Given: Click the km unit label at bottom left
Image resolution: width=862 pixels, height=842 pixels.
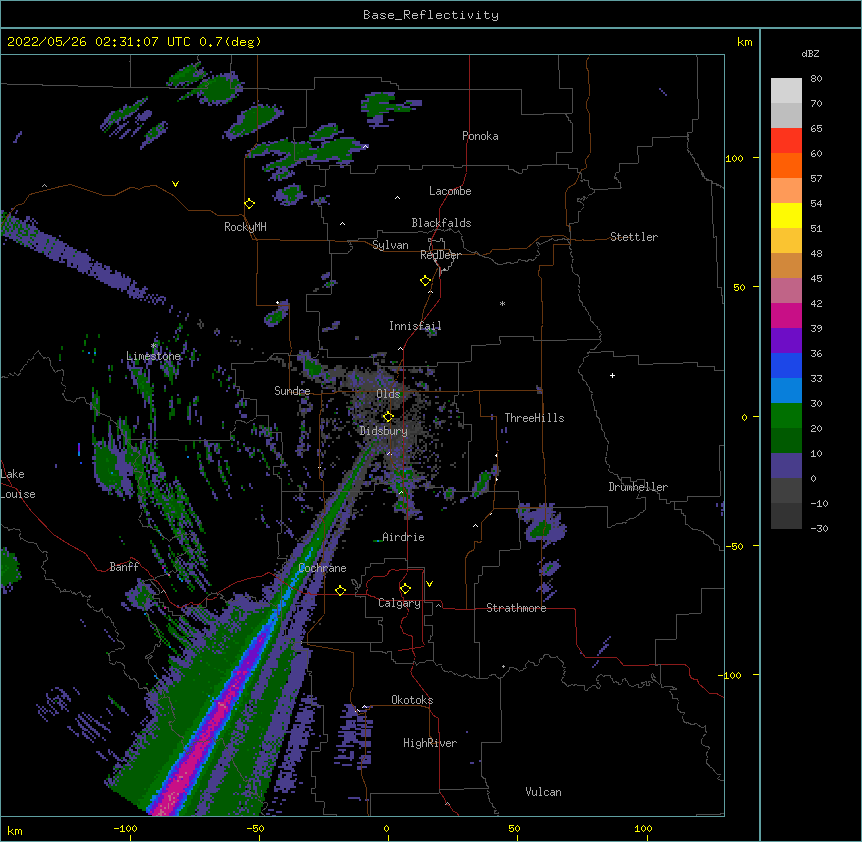Looking at the screenshot, I should pos(15,830).
